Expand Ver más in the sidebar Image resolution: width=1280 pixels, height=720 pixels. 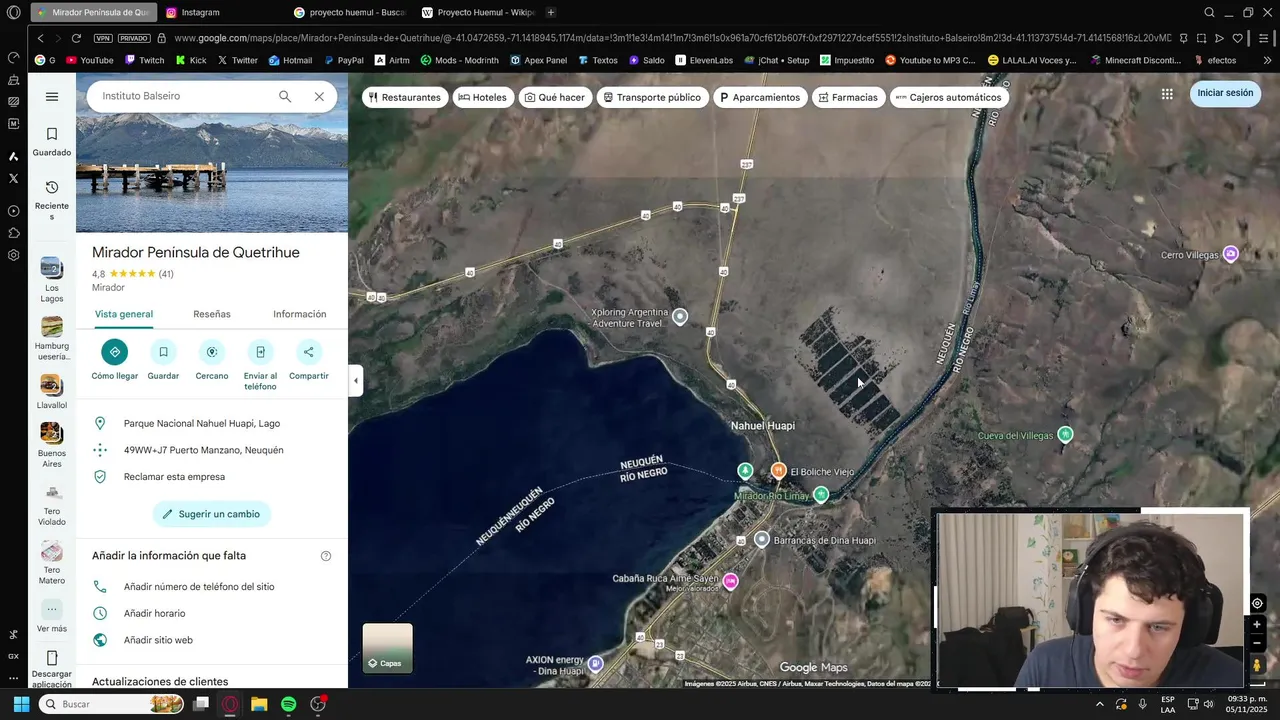(x=52, y=616)
